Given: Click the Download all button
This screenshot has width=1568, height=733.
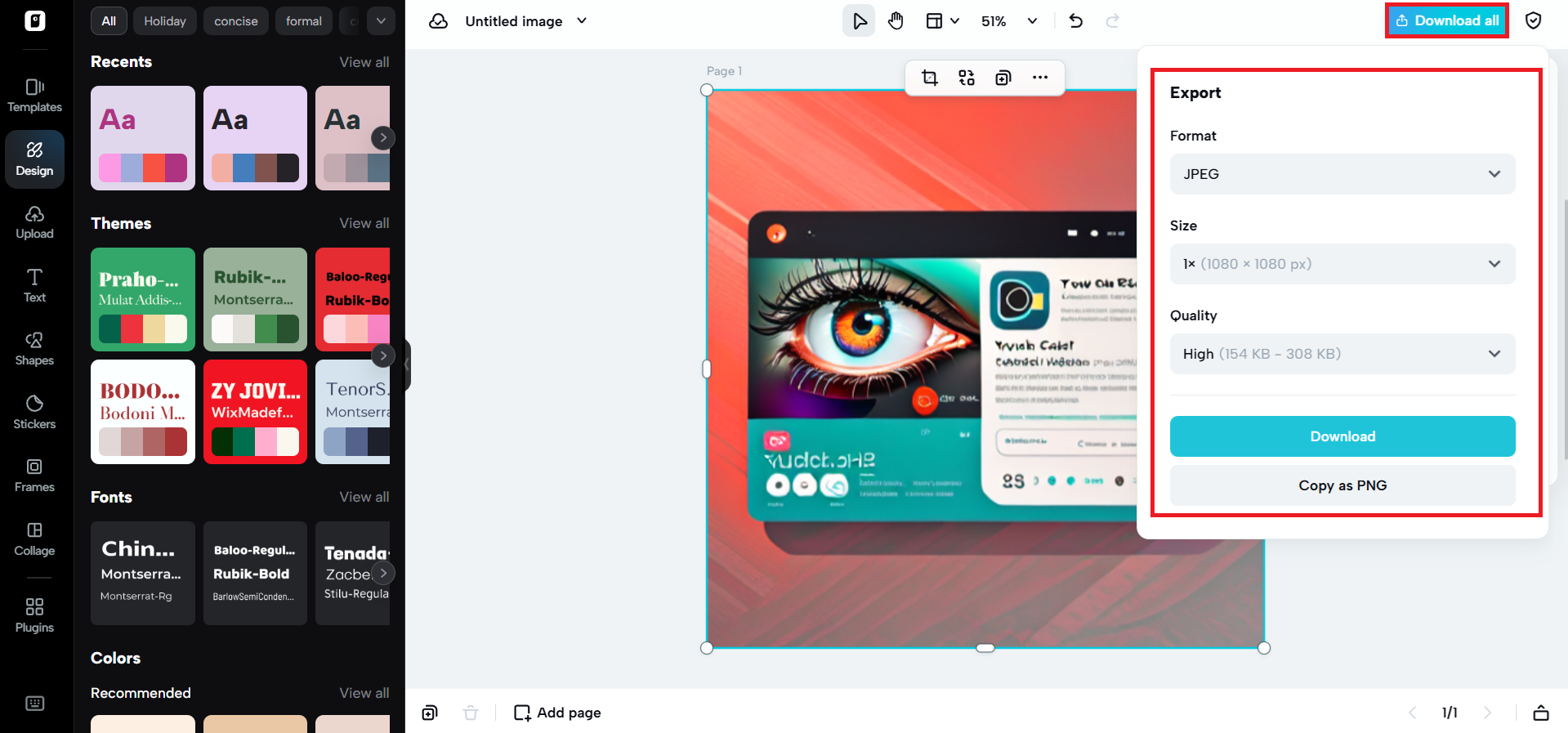Looking at the screenshot, I should coord(1447,20).
